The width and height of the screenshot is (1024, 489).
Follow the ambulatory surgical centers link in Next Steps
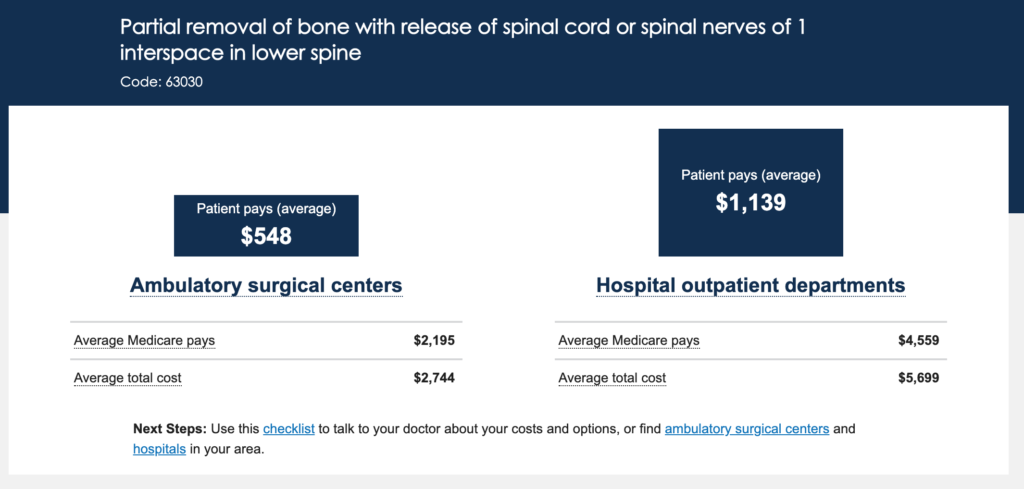coord(746,429)
